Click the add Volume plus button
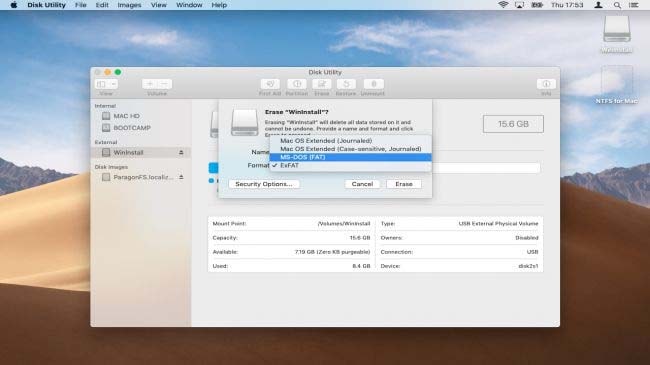Viewport: 650px width, 365px height. pos(149,84)
